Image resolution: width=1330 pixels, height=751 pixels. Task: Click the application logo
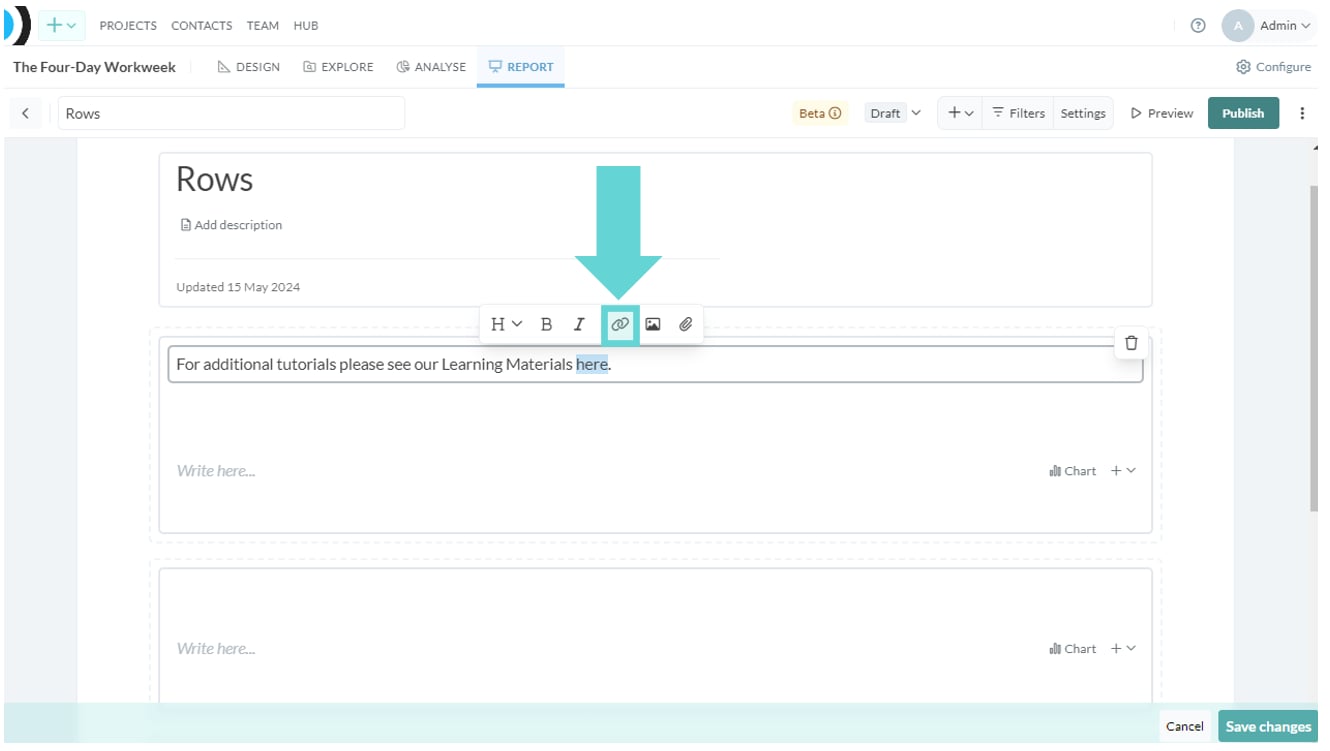click(x=18, y=26)
